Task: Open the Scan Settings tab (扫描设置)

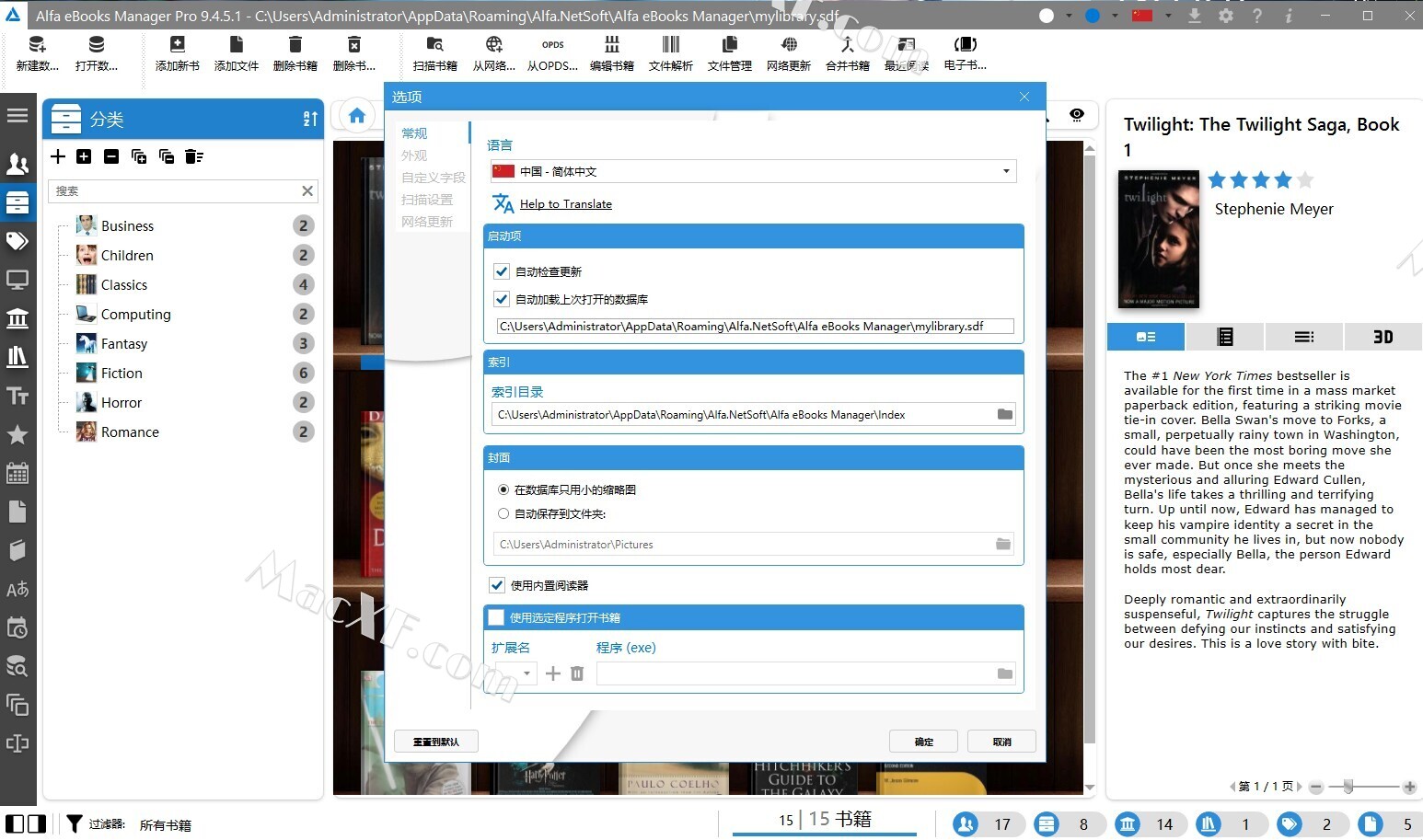Action: pyautogui.click(x=427, y=200)
